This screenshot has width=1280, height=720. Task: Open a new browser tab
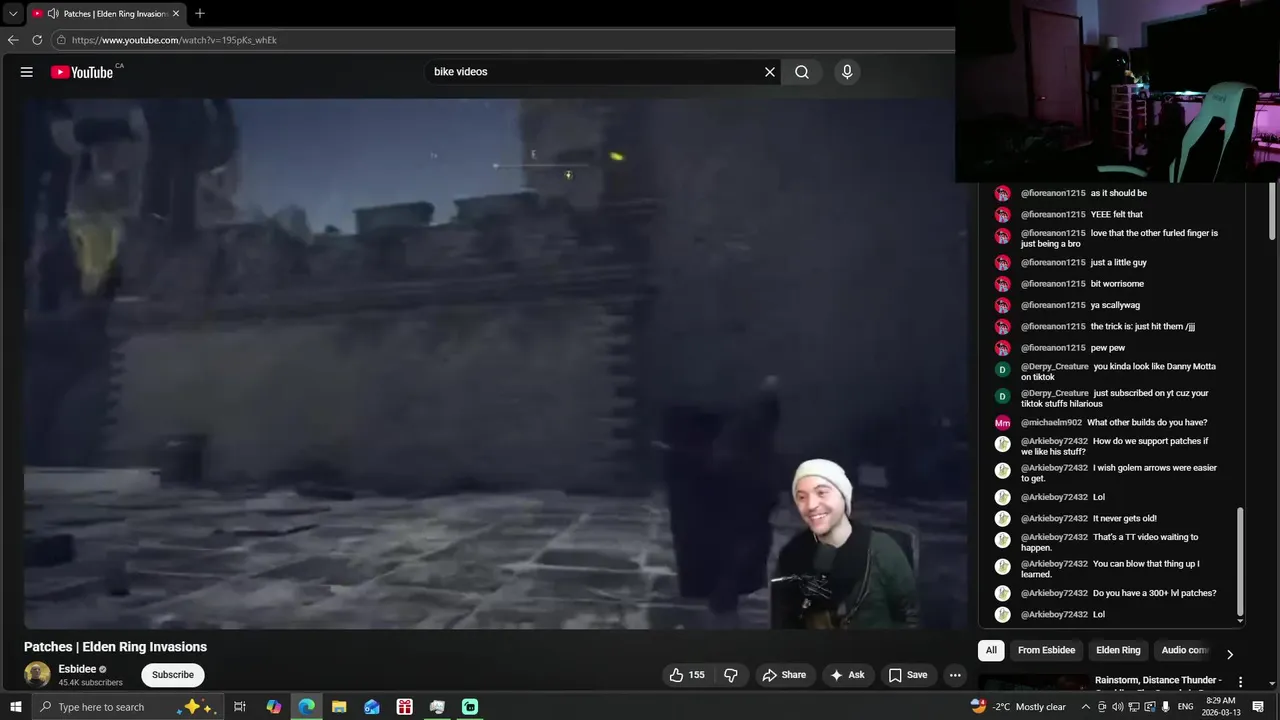point(200,13)
